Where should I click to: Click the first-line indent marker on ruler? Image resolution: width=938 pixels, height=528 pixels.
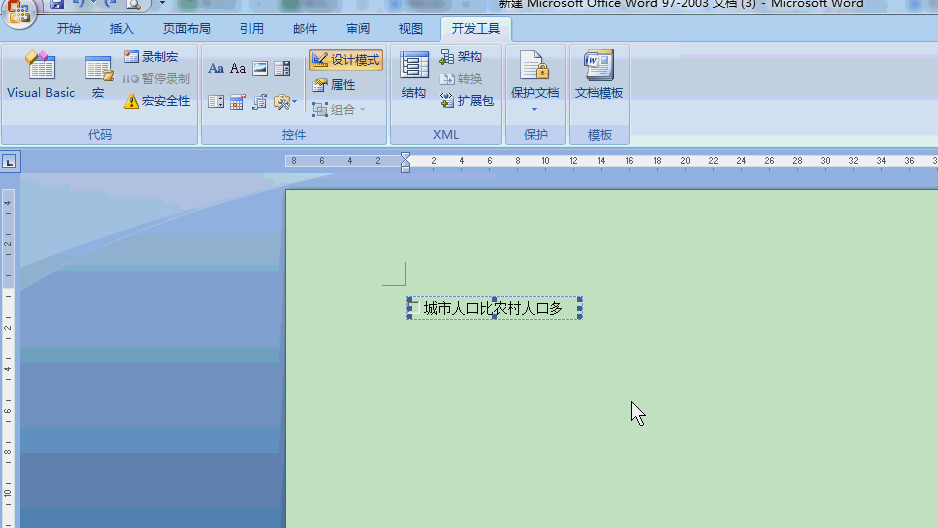click(406, 155)
